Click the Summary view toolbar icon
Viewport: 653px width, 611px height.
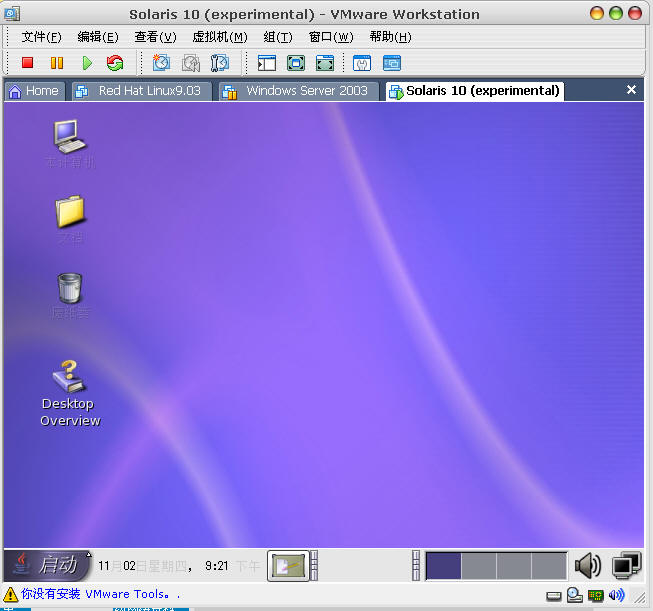tap(362, 63)
